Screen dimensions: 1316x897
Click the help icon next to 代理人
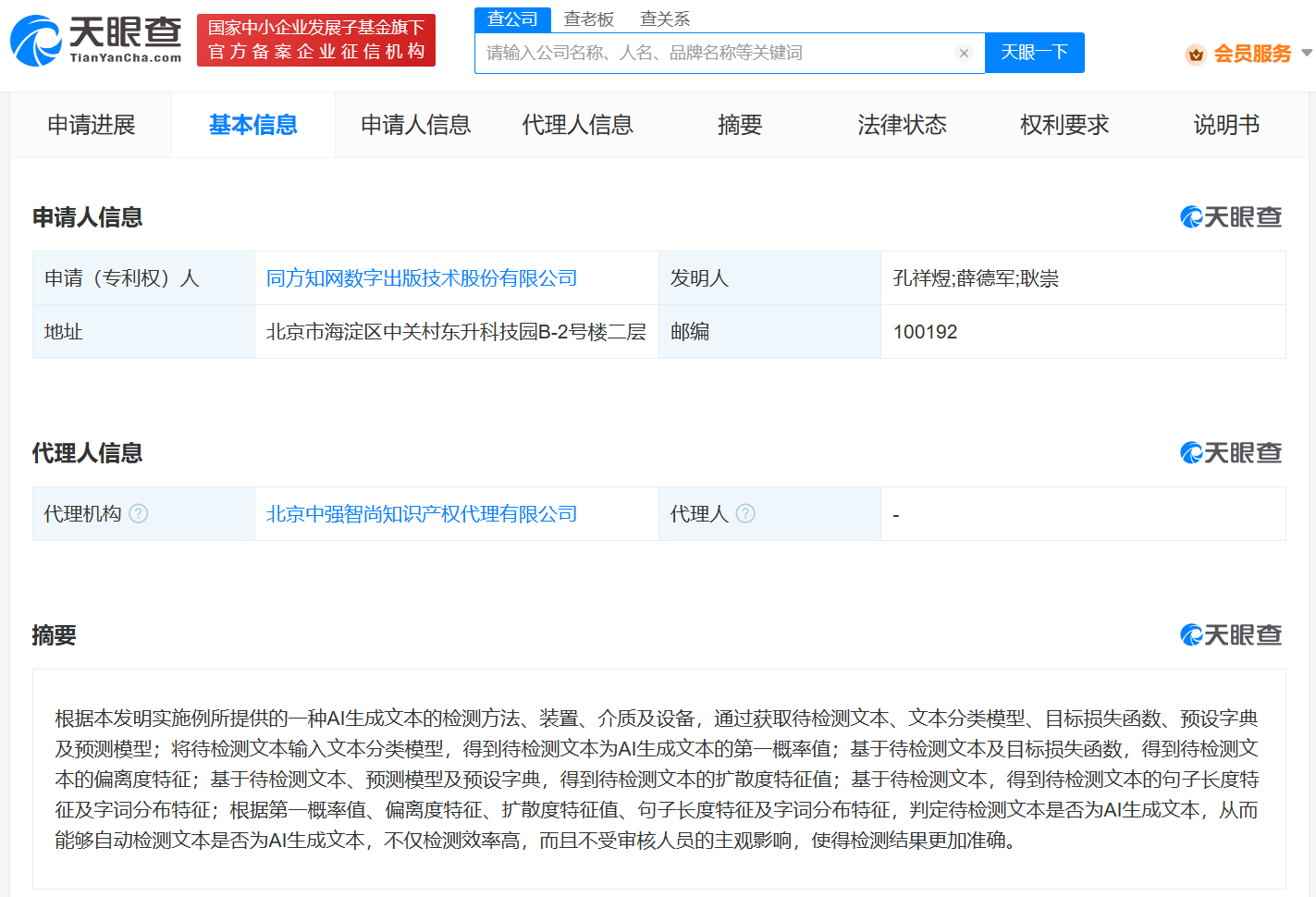coord(745,513)
